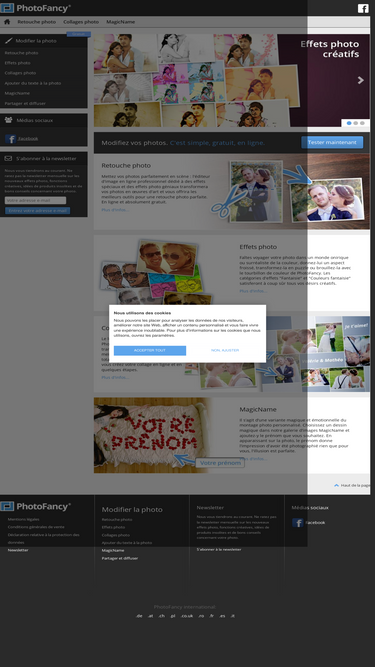Go to the home page via house icon
375x667 pixels.
click(7, 22)
